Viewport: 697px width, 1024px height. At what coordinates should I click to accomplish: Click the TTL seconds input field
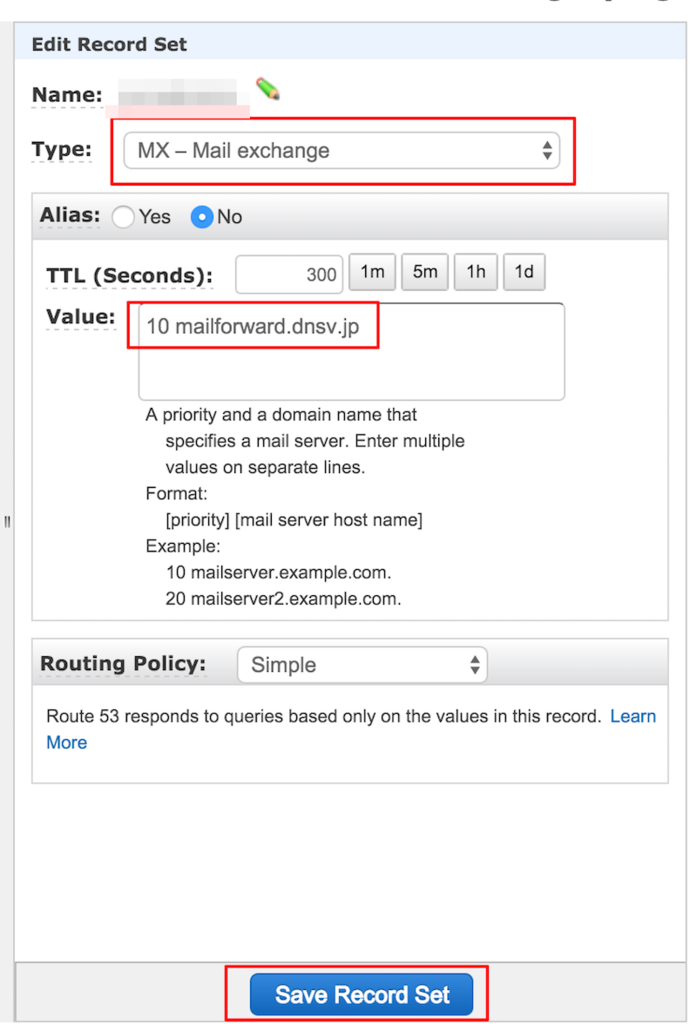(x=289, y=273)
